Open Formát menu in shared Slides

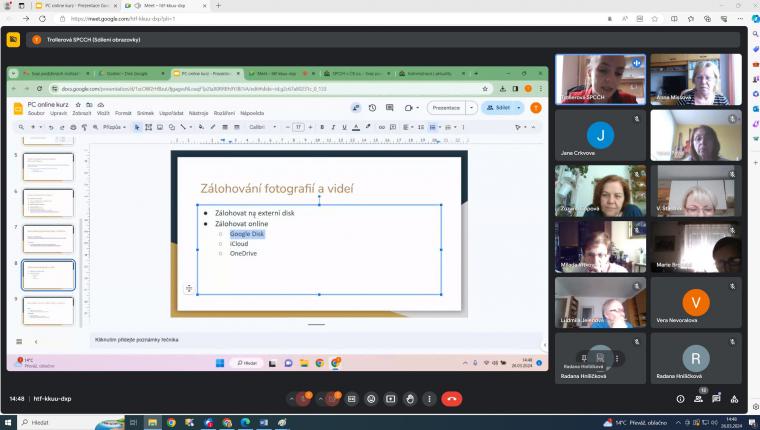click(123, 113)
